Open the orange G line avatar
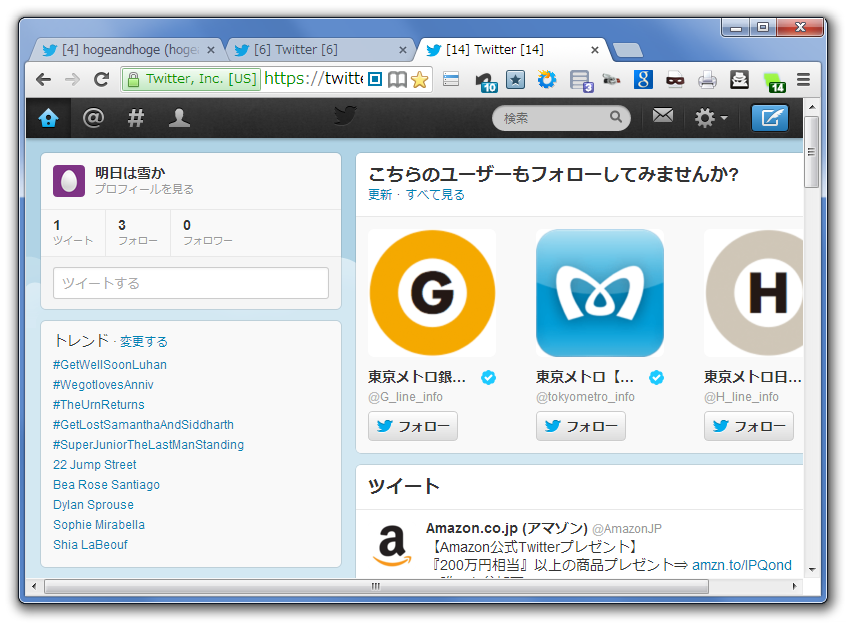This screenshot has height=625, width=848. [432, 292]
